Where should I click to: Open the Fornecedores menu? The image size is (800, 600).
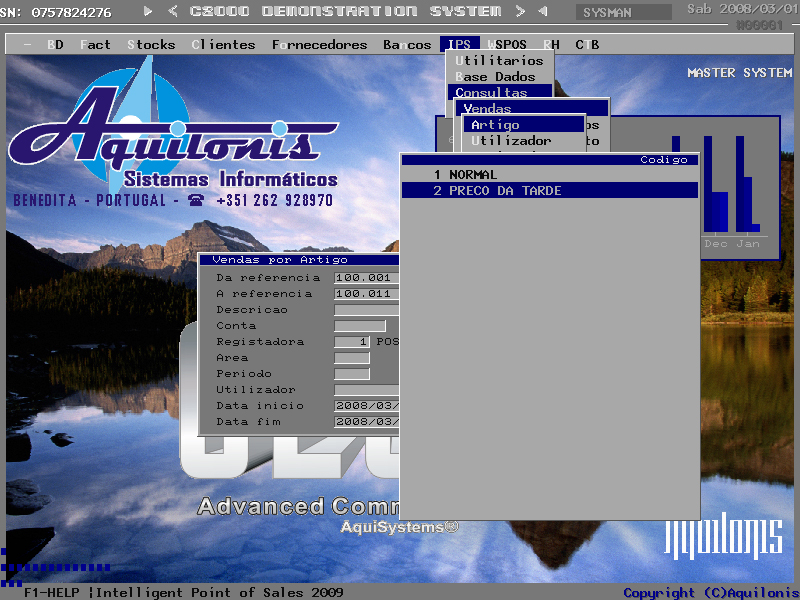pyautogui.click(x=319, y=45)
